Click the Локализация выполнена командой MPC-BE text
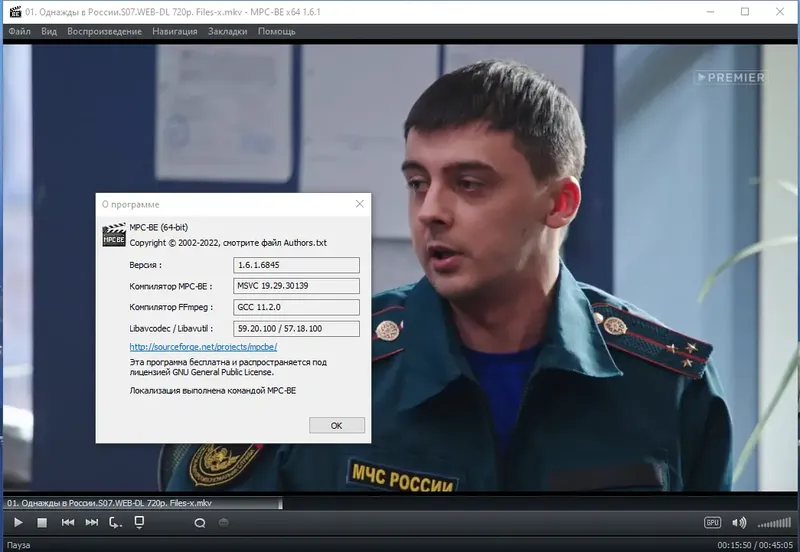This screenshot has width=800, height=552. tap(213, 391)
